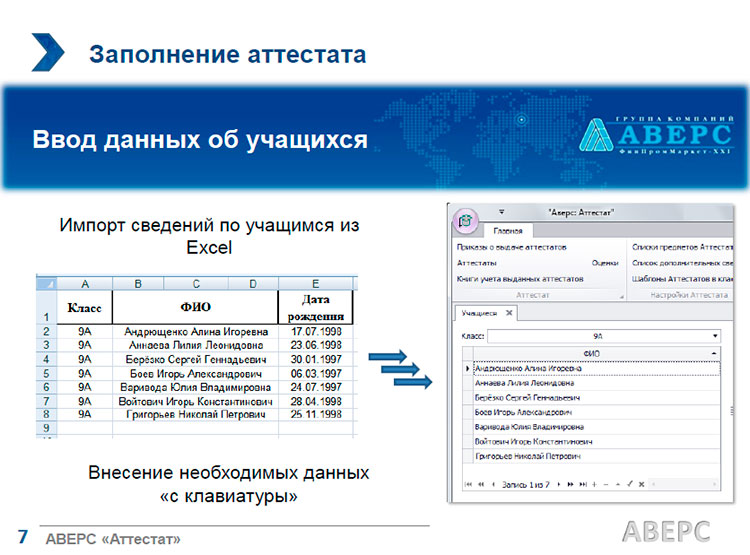Click Excel cell with date 30.01.1997
Screen dimensions: 750x555
click(x=316, y=359)
